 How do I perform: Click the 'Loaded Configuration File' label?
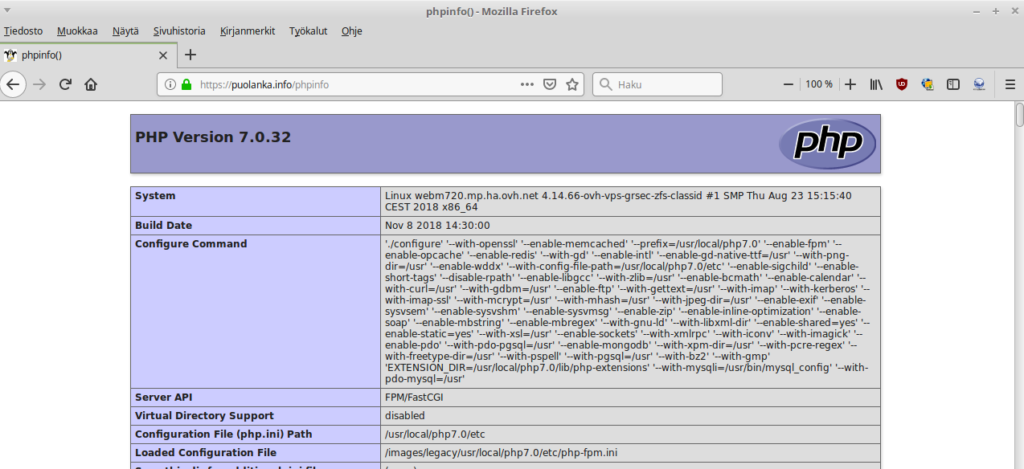(205, 453)
